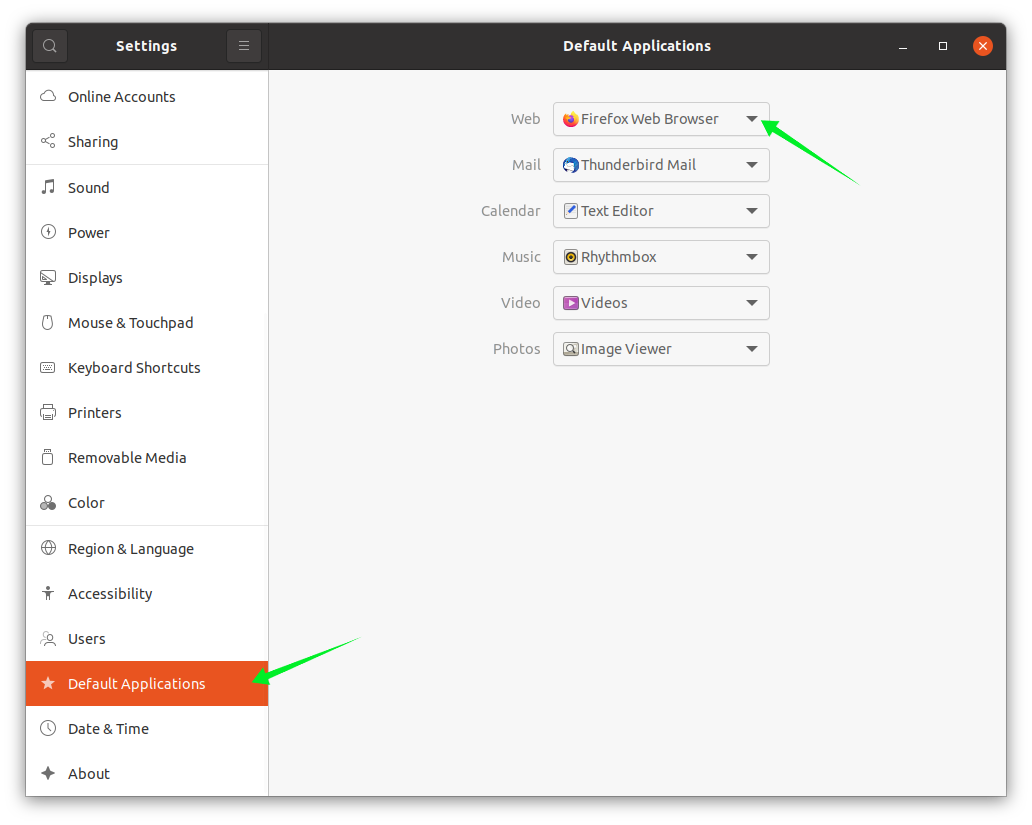Viewport: 1032px width, 825px height.
Task: Click the Power icon in sidebar
Action: [48, 232]
